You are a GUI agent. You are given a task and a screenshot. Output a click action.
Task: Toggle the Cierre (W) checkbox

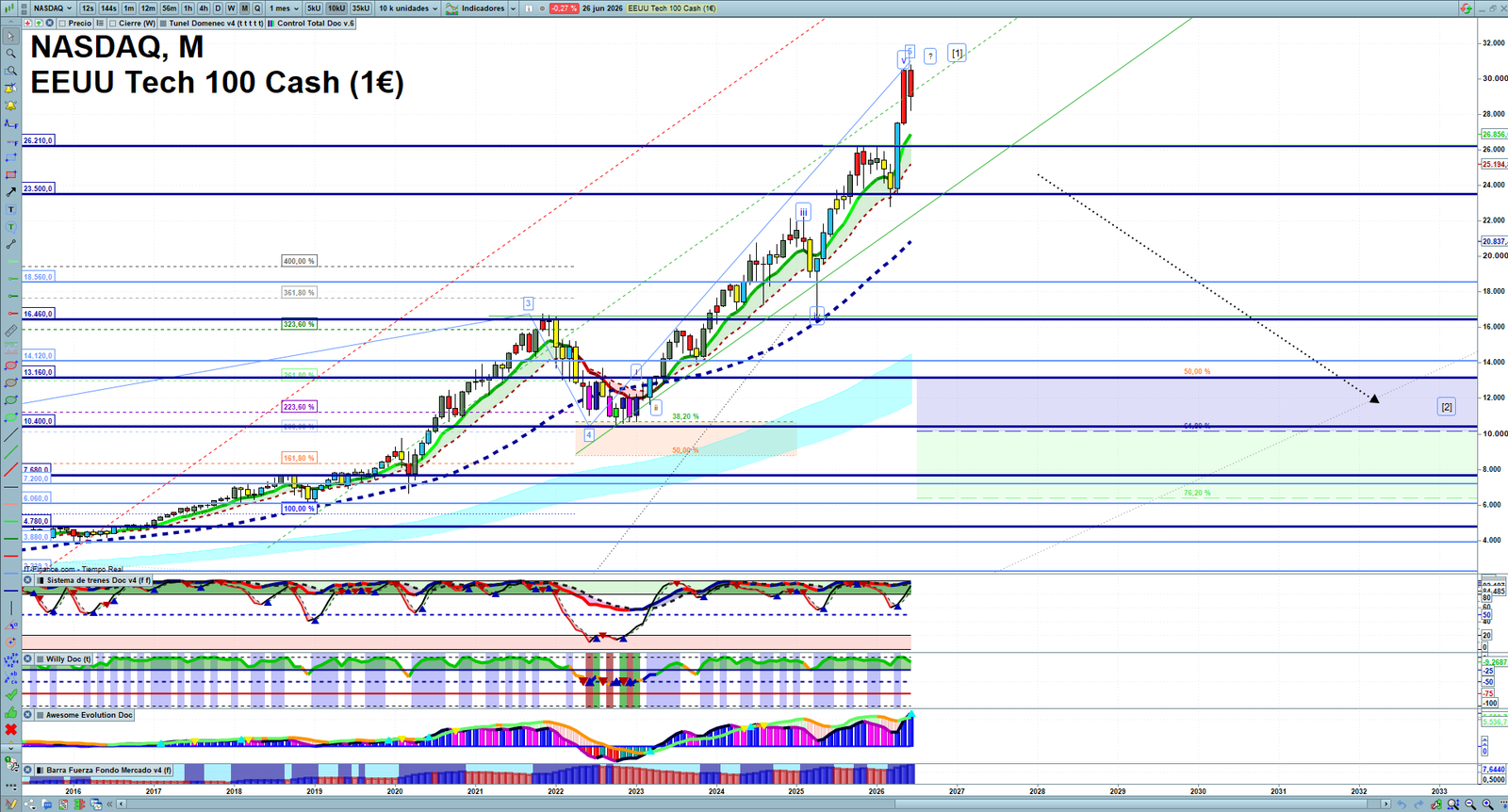[112, 24]
